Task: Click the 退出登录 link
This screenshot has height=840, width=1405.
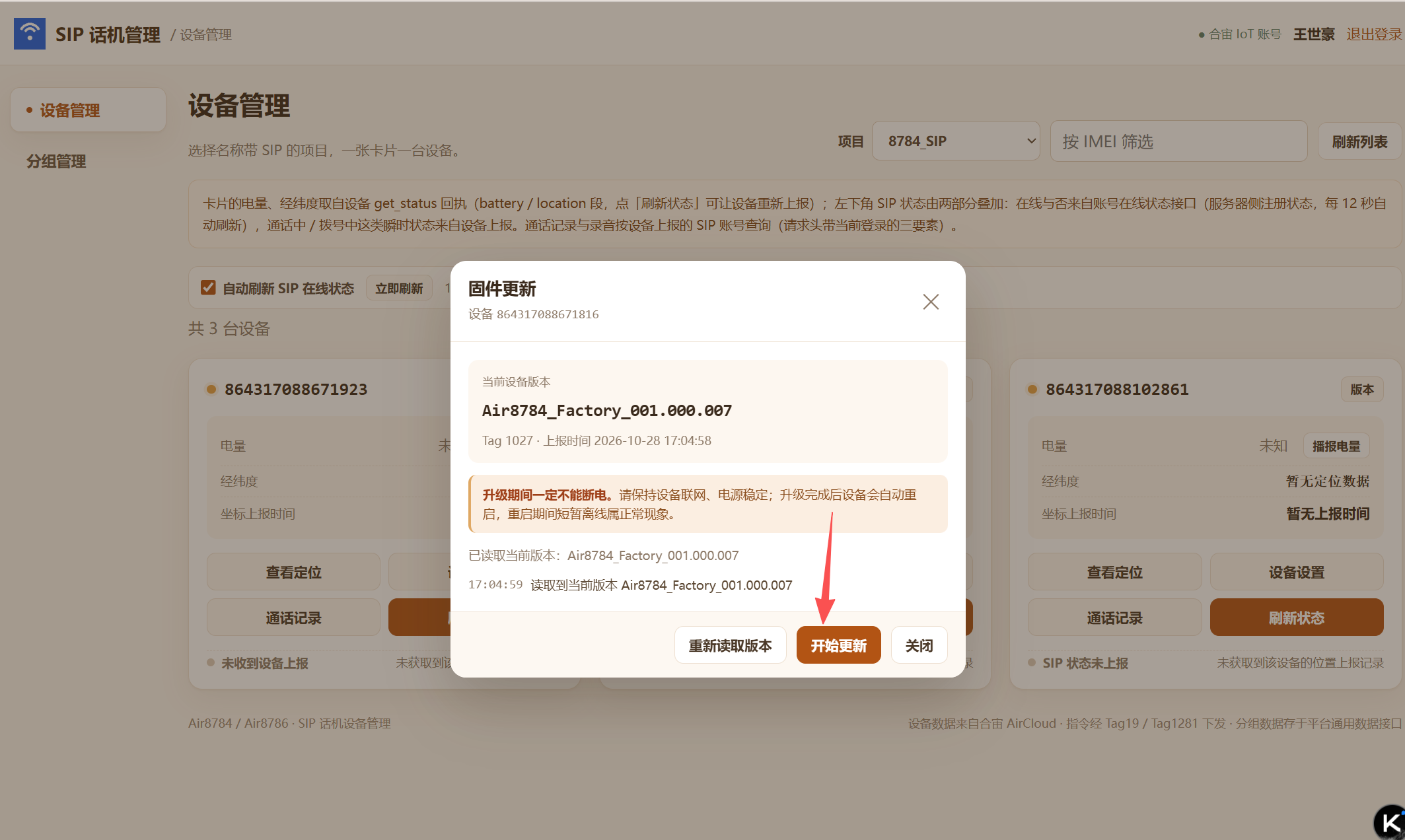Action: click(x=1374, y=34)
